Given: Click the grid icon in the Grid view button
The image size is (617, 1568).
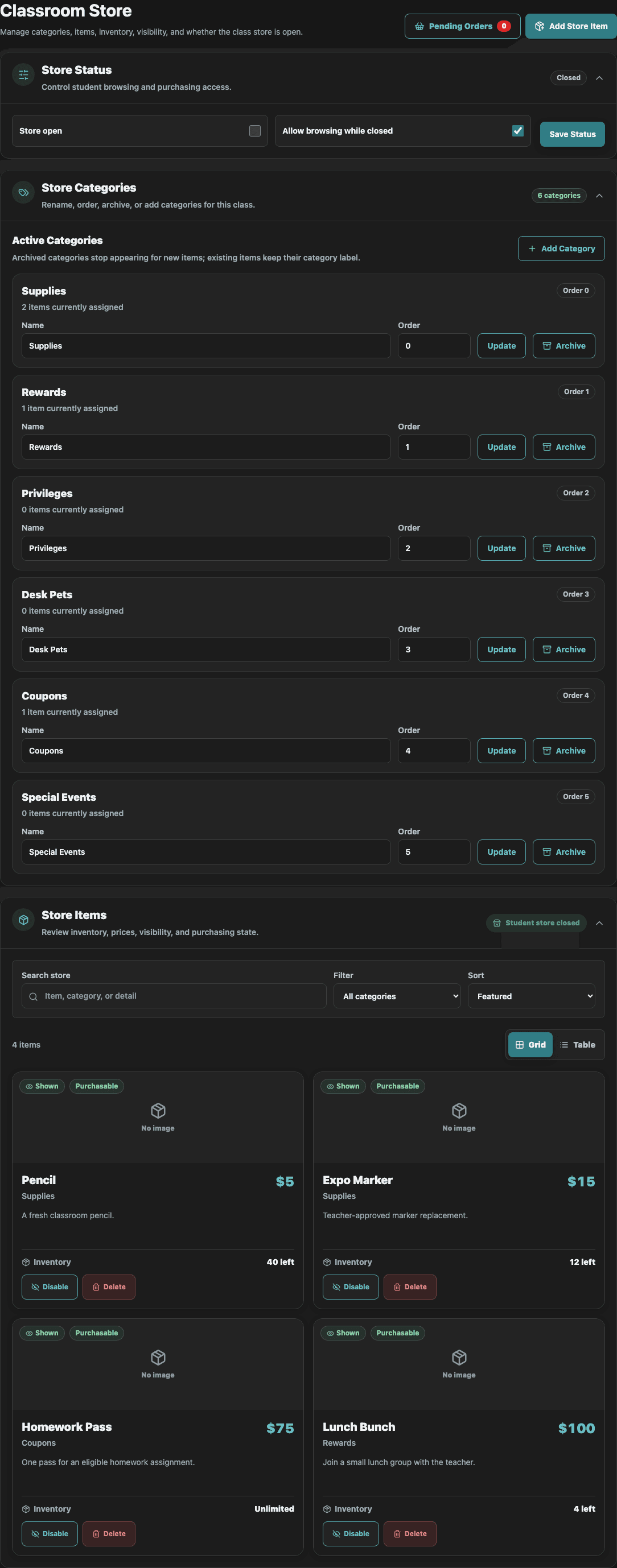Looking at the screenshot, I should (520, 1045).
